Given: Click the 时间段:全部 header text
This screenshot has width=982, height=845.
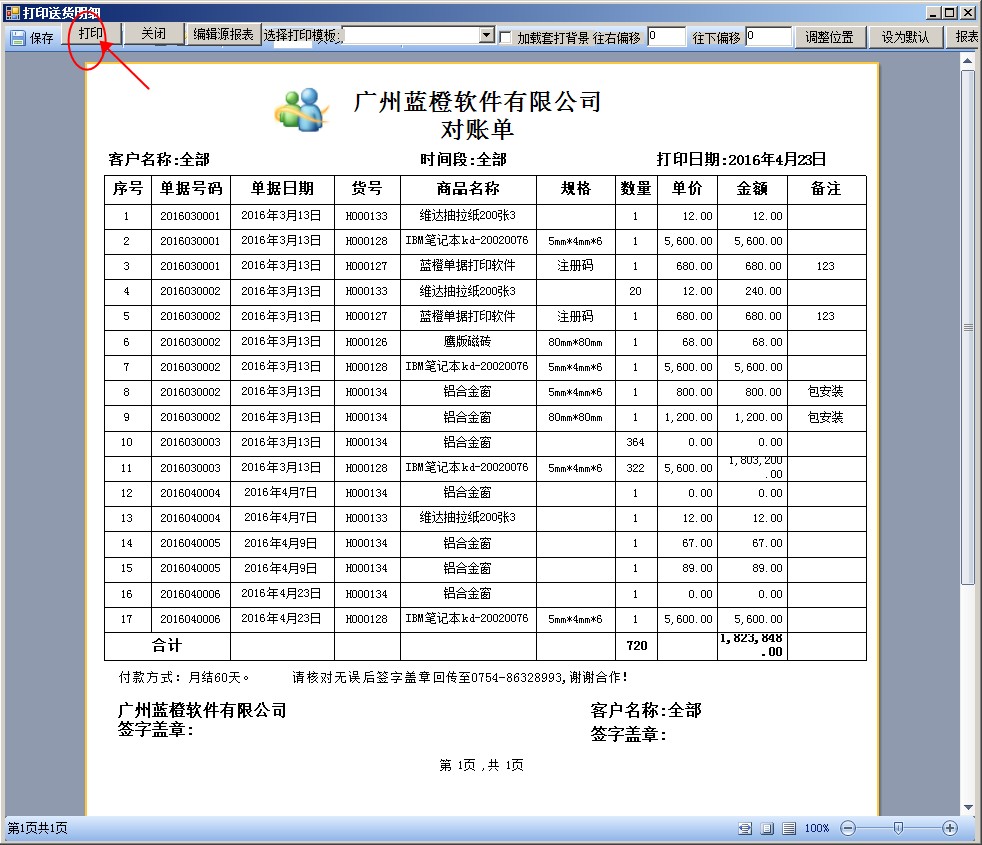Looking at the screenshot, I should tap(463, 160).
